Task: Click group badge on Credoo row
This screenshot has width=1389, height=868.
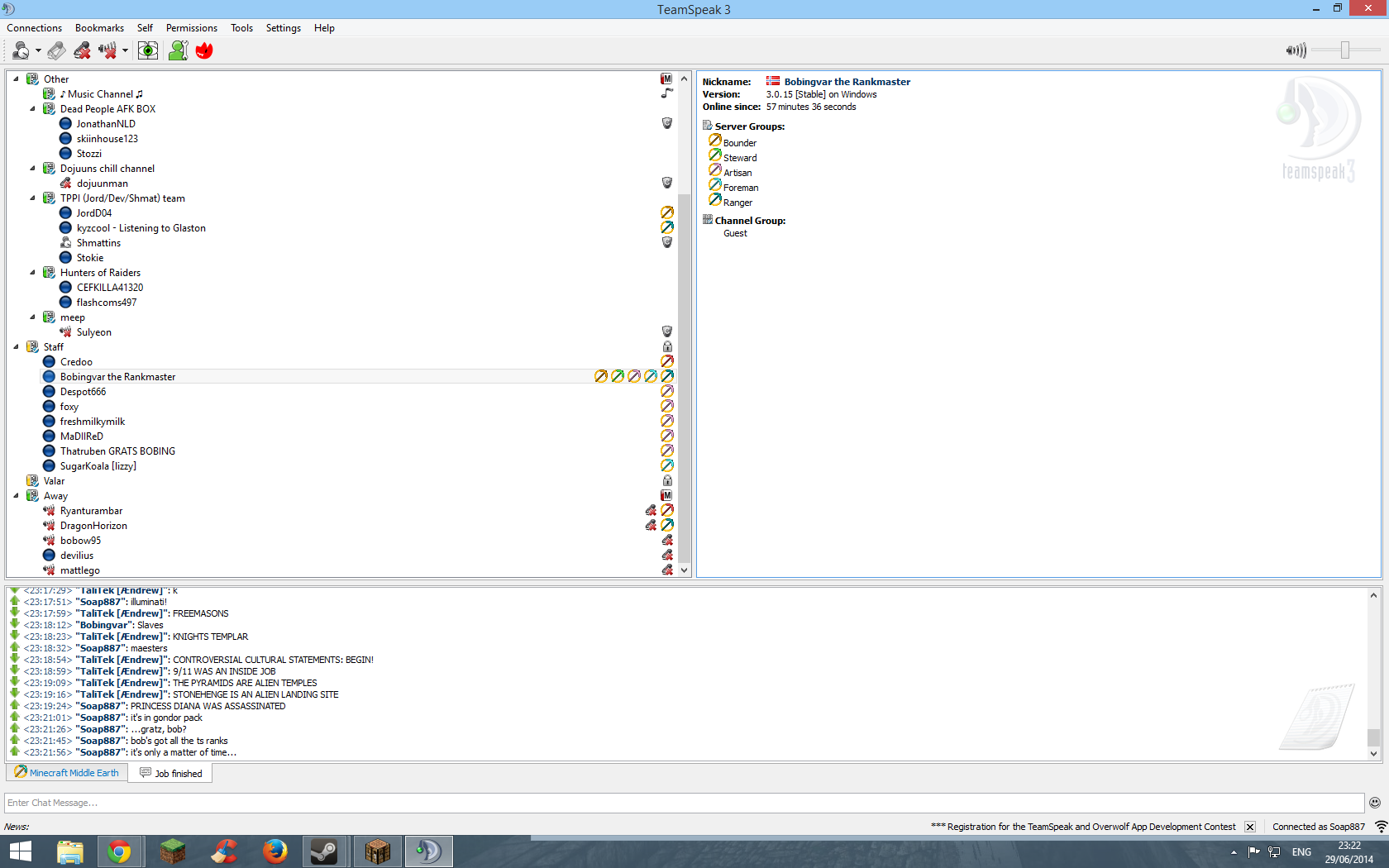Action: tap(666, 361)
